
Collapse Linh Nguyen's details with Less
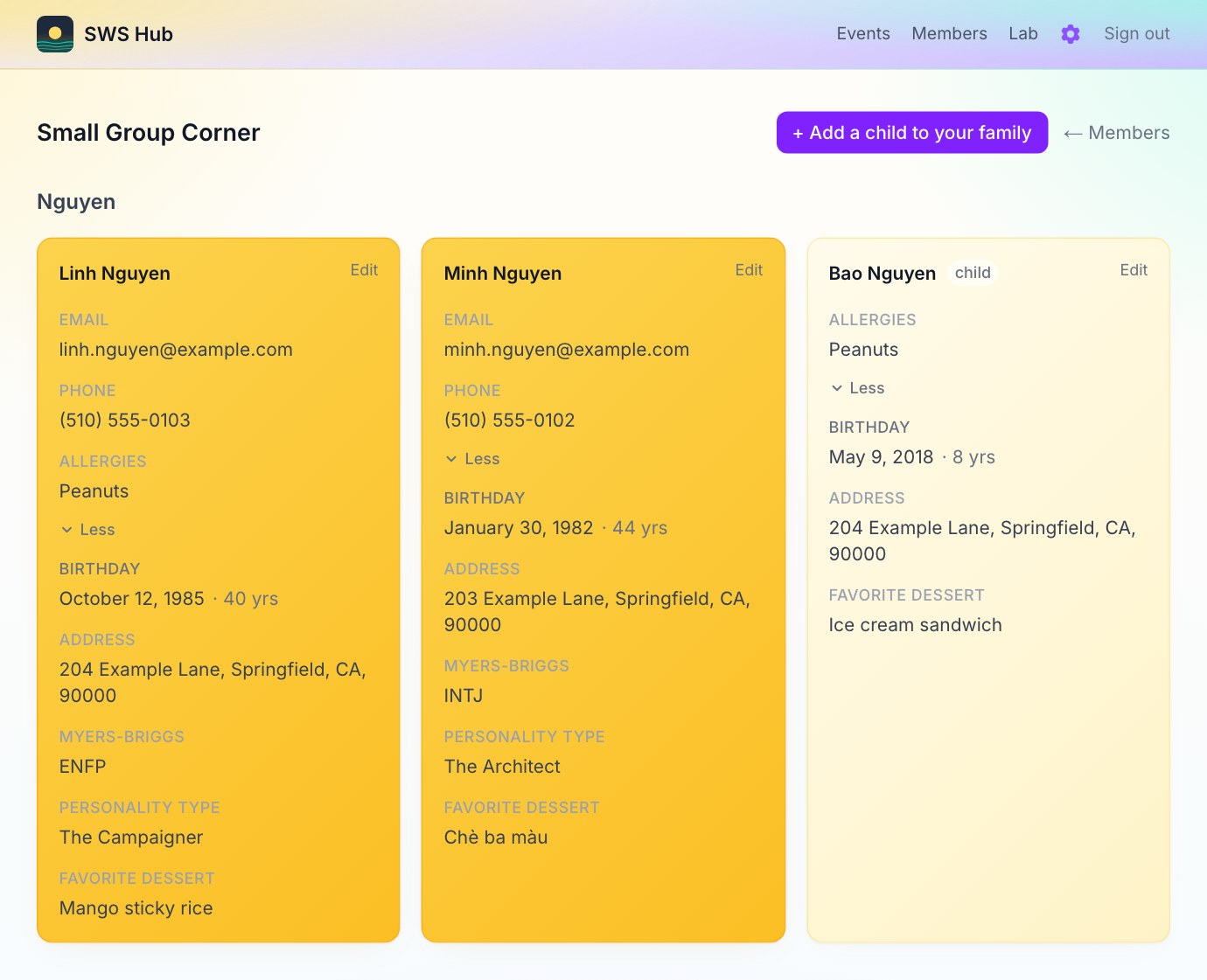click(x=88, y=530)
